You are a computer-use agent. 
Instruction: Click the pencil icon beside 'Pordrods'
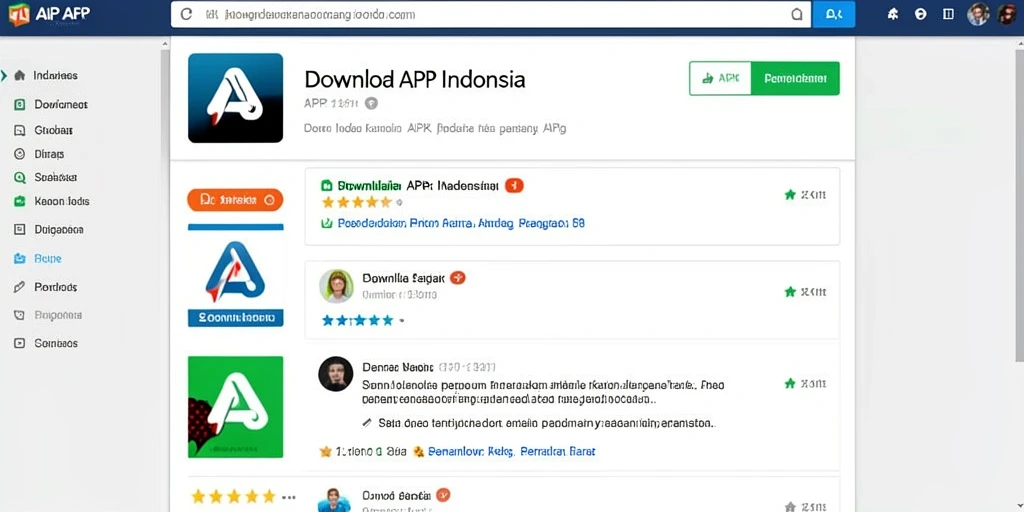[x=20, y=287]
